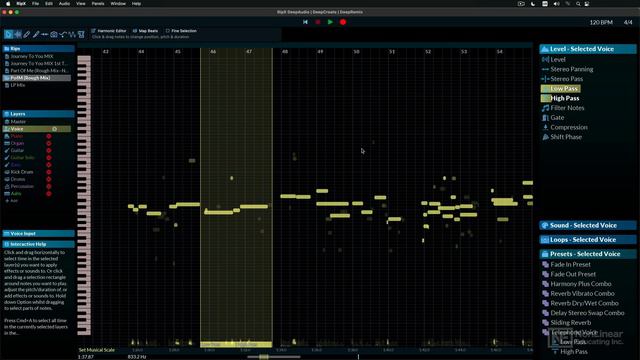The height and width of the screenshot is (360, 640).
Task: Collapse the Presets - Selected Voice panel
Action: pos(588,254)
